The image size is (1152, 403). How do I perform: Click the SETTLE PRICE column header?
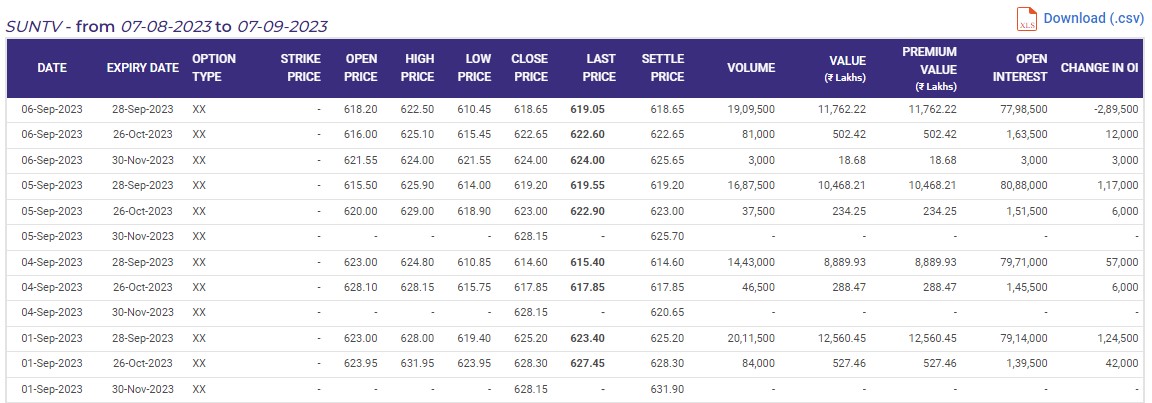coord(663,68)
